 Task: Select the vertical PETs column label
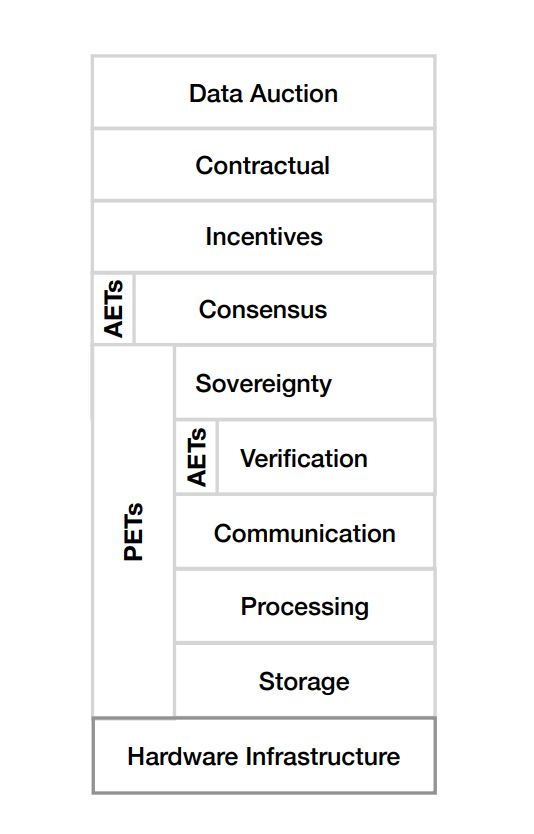pyautogui.click(x=134, y=531)
